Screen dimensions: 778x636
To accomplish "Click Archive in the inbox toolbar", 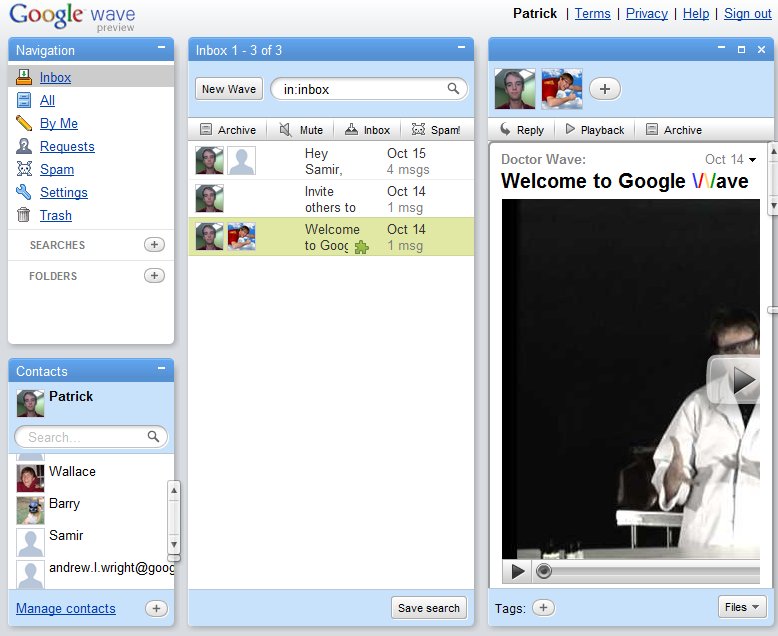I will (228, 130).
